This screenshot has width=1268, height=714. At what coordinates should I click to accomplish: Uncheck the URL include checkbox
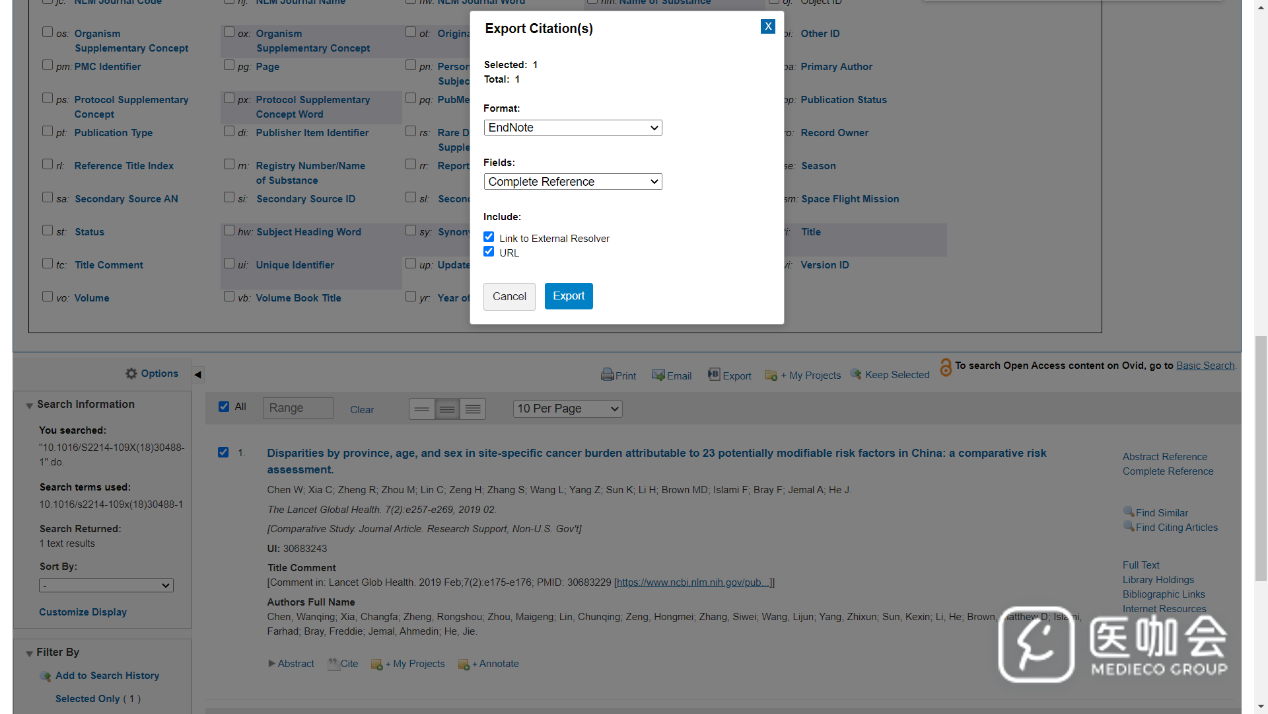click(489, 252)
